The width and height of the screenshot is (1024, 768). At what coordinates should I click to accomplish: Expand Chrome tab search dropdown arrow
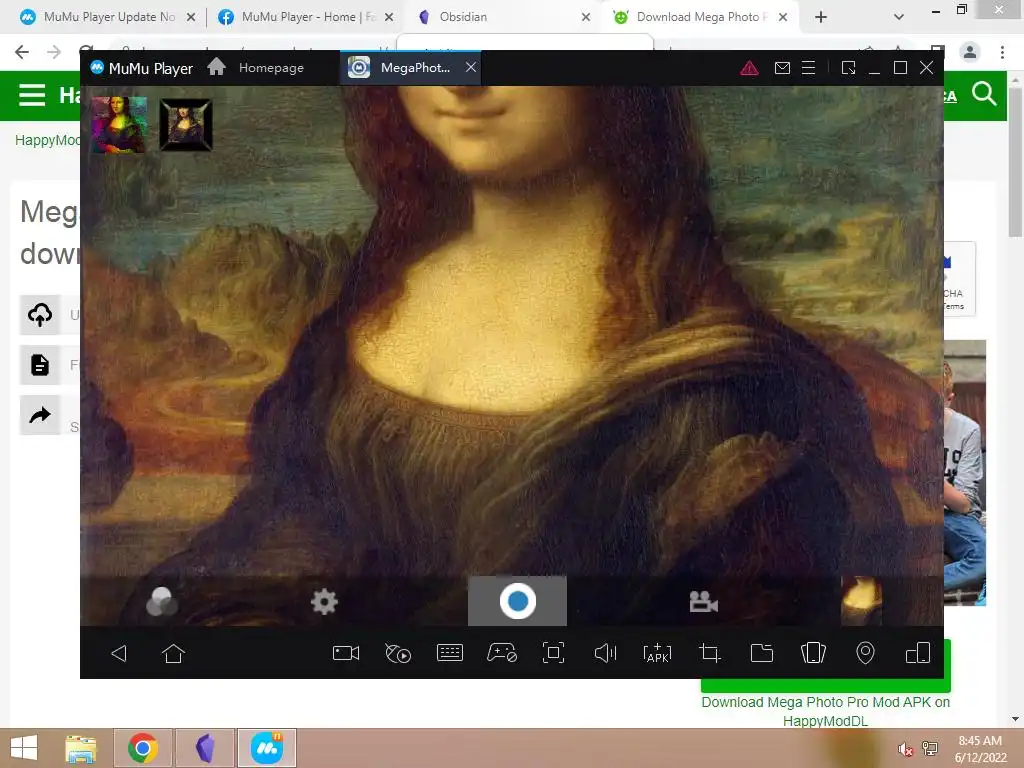899,17
